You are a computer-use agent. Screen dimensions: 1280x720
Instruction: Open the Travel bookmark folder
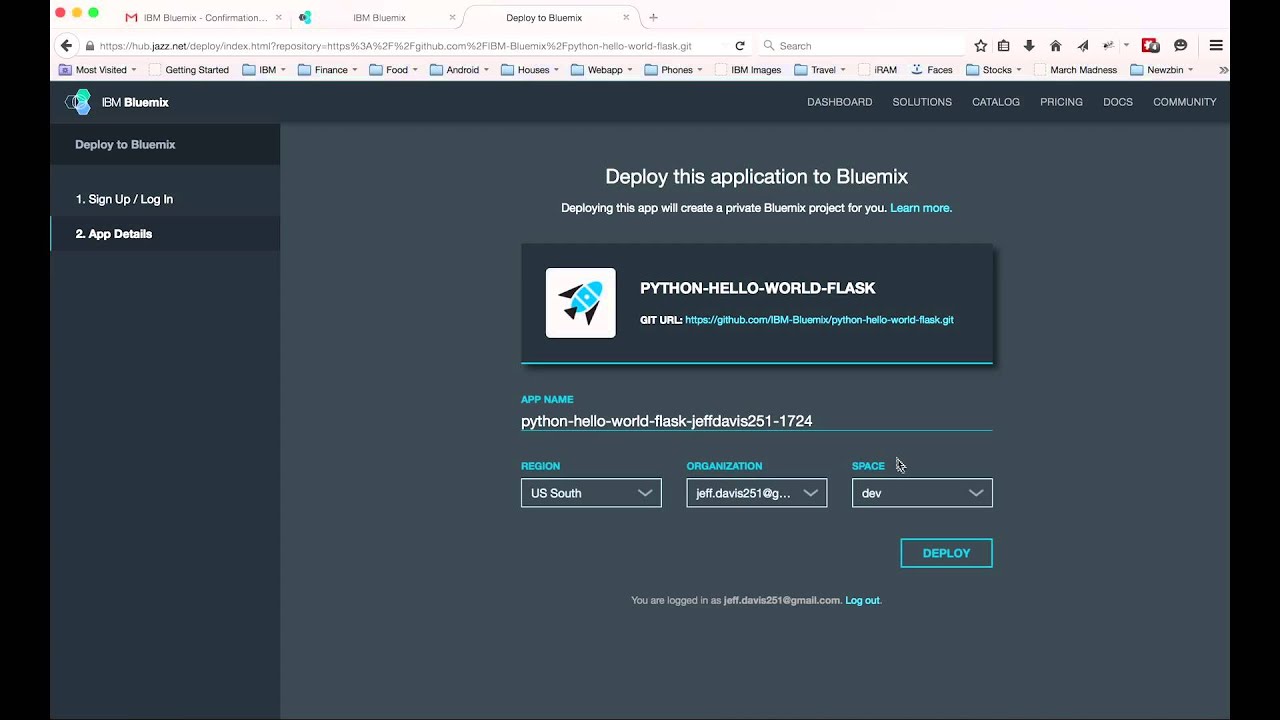coord(821,70)
